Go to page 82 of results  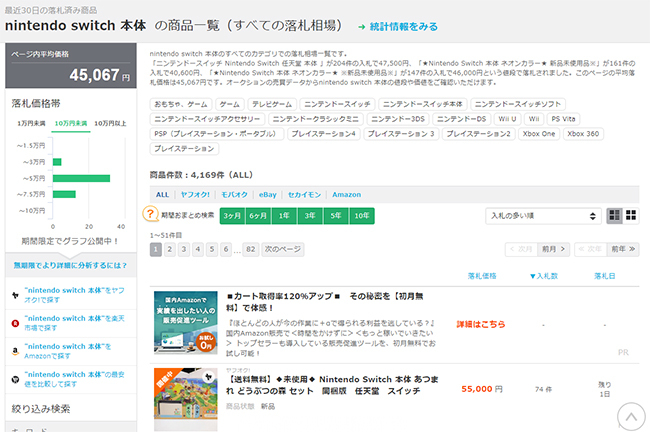coord(250,248)
